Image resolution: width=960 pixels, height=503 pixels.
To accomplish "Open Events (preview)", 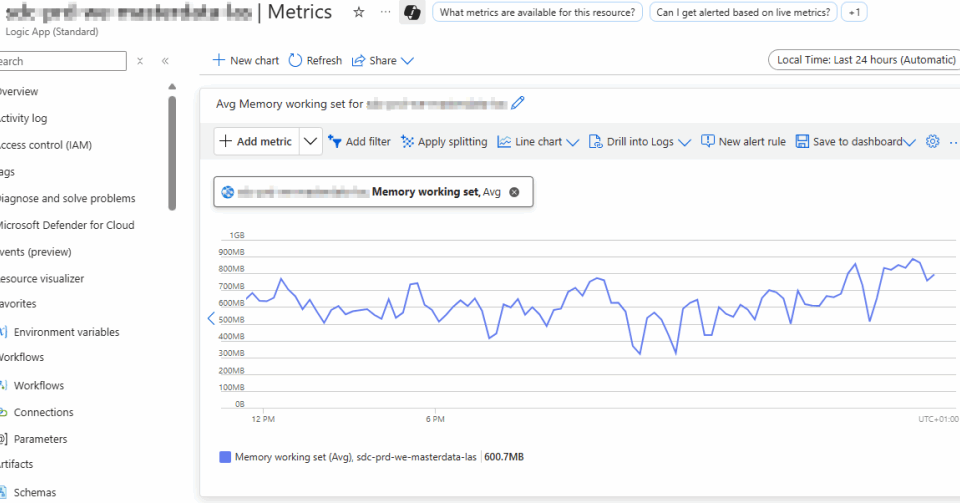I will tap(36, 252).
